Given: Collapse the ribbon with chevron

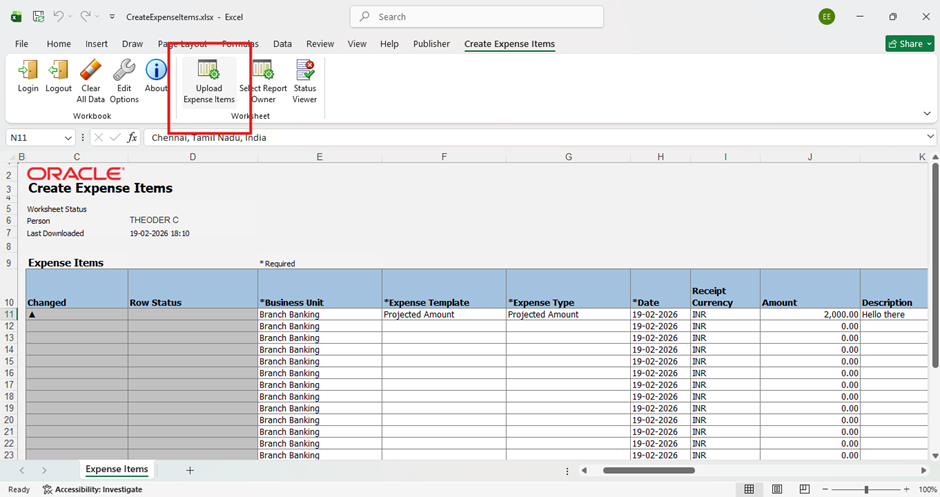Looking at the screenshot, I should tap(927, 113).
